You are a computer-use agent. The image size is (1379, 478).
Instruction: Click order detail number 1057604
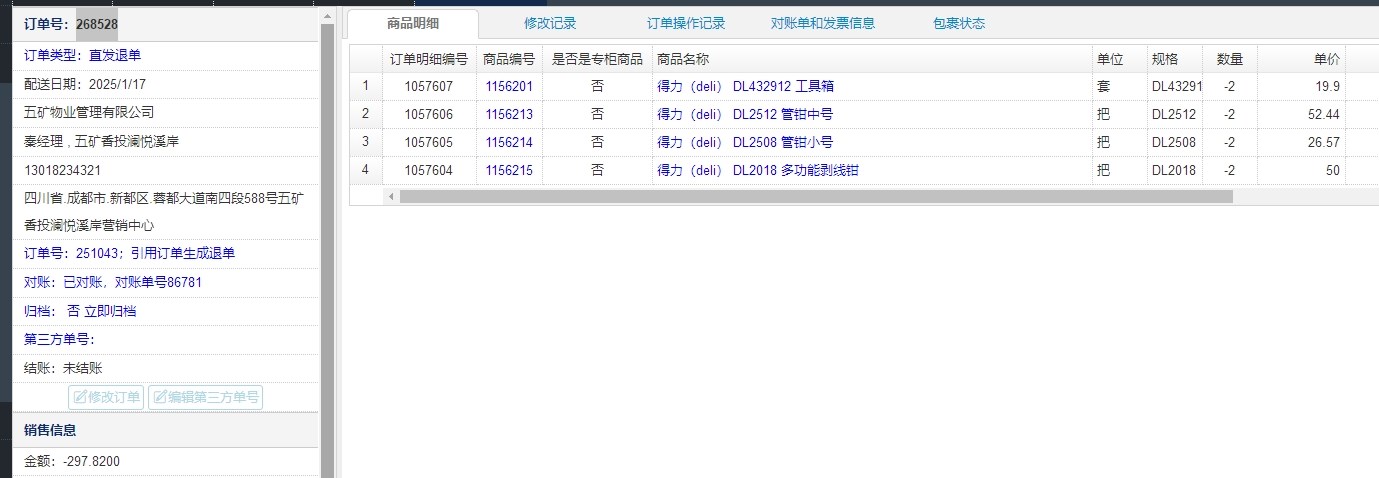(x=429, y=171)
